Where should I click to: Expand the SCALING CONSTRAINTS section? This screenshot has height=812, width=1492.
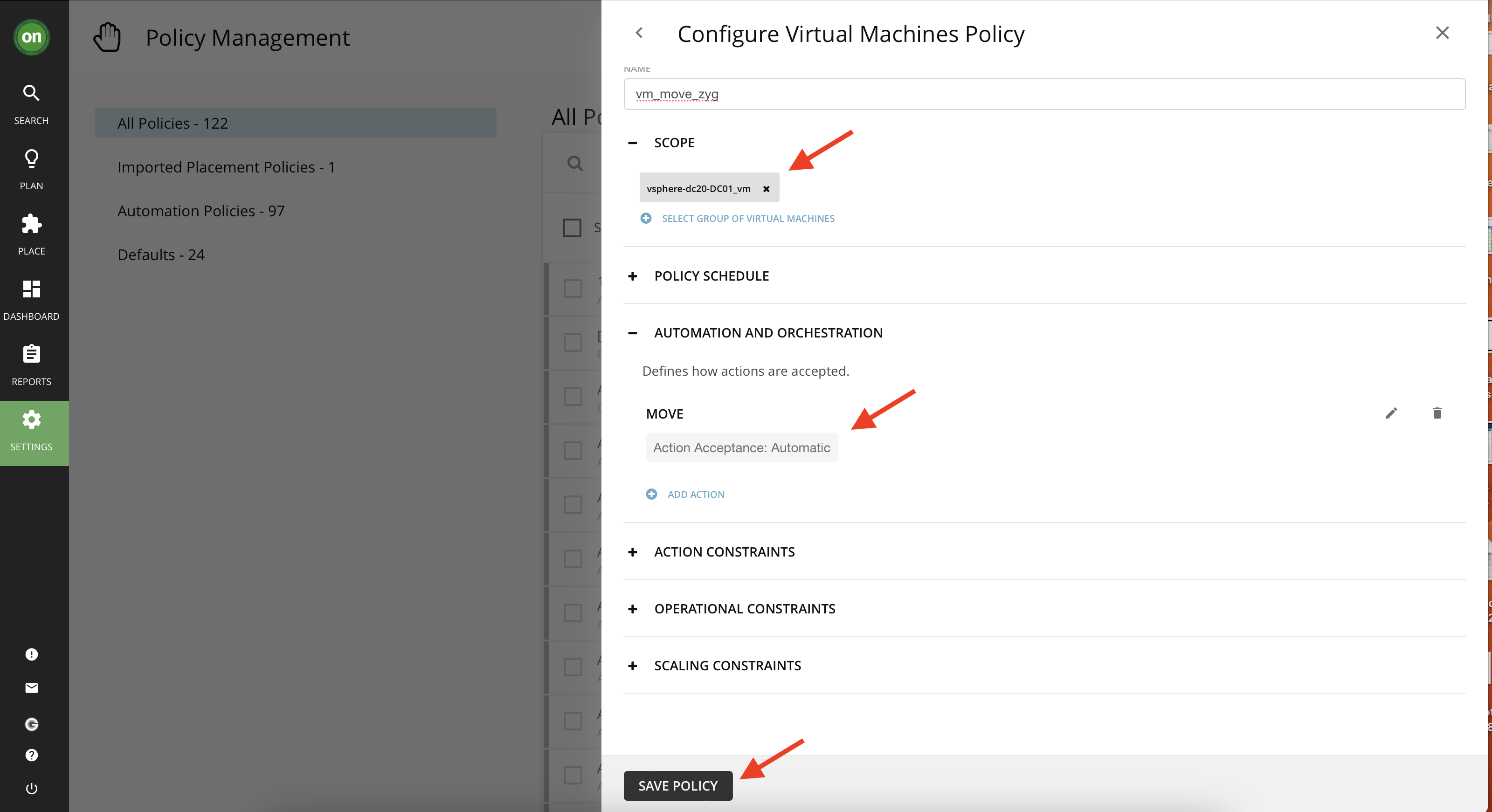tap(633, 666)
